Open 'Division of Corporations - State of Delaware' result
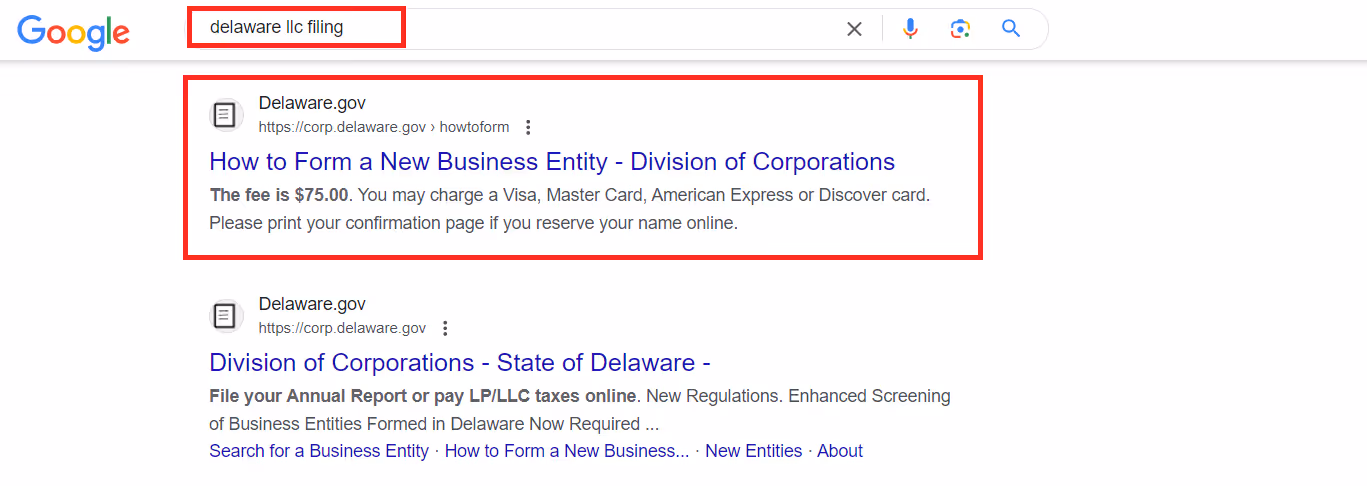Image resolution: width=1367 pixels, height=486 pixels. (460, 362)
